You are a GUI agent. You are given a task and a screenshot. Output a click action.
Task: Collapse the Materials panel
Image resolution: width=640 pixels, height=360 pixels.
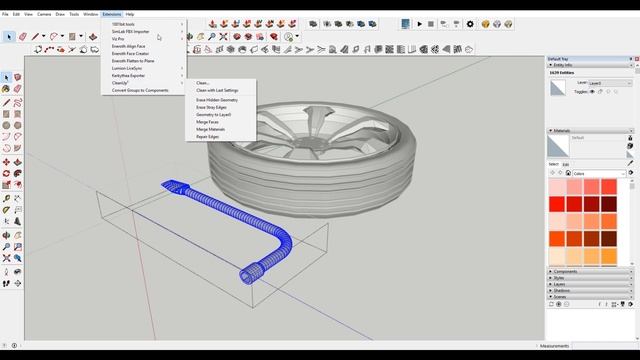[590, 131]
